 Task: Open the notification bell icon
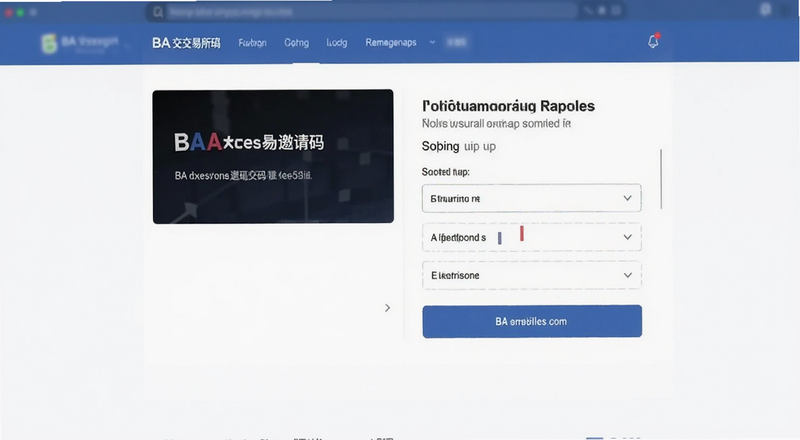(653, 41)
